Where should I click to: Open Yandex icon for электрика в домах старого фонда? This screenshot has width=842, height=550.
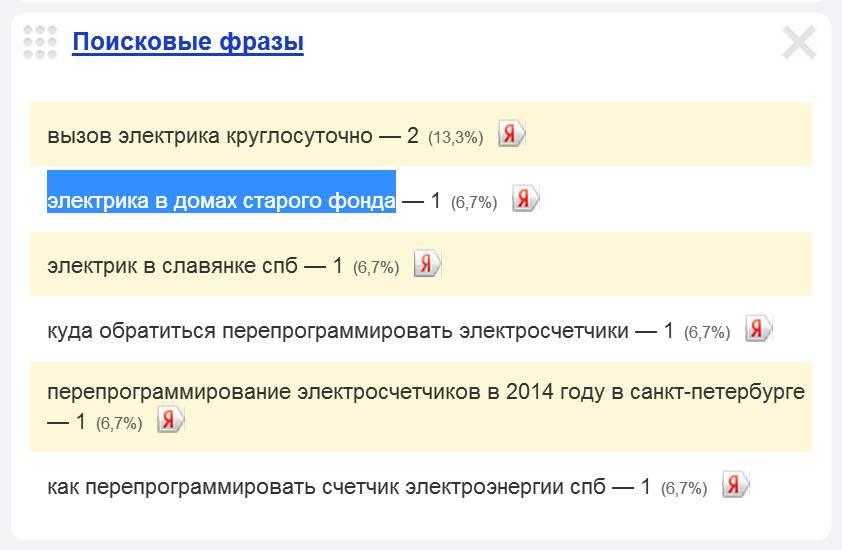(x=525, y=199)
